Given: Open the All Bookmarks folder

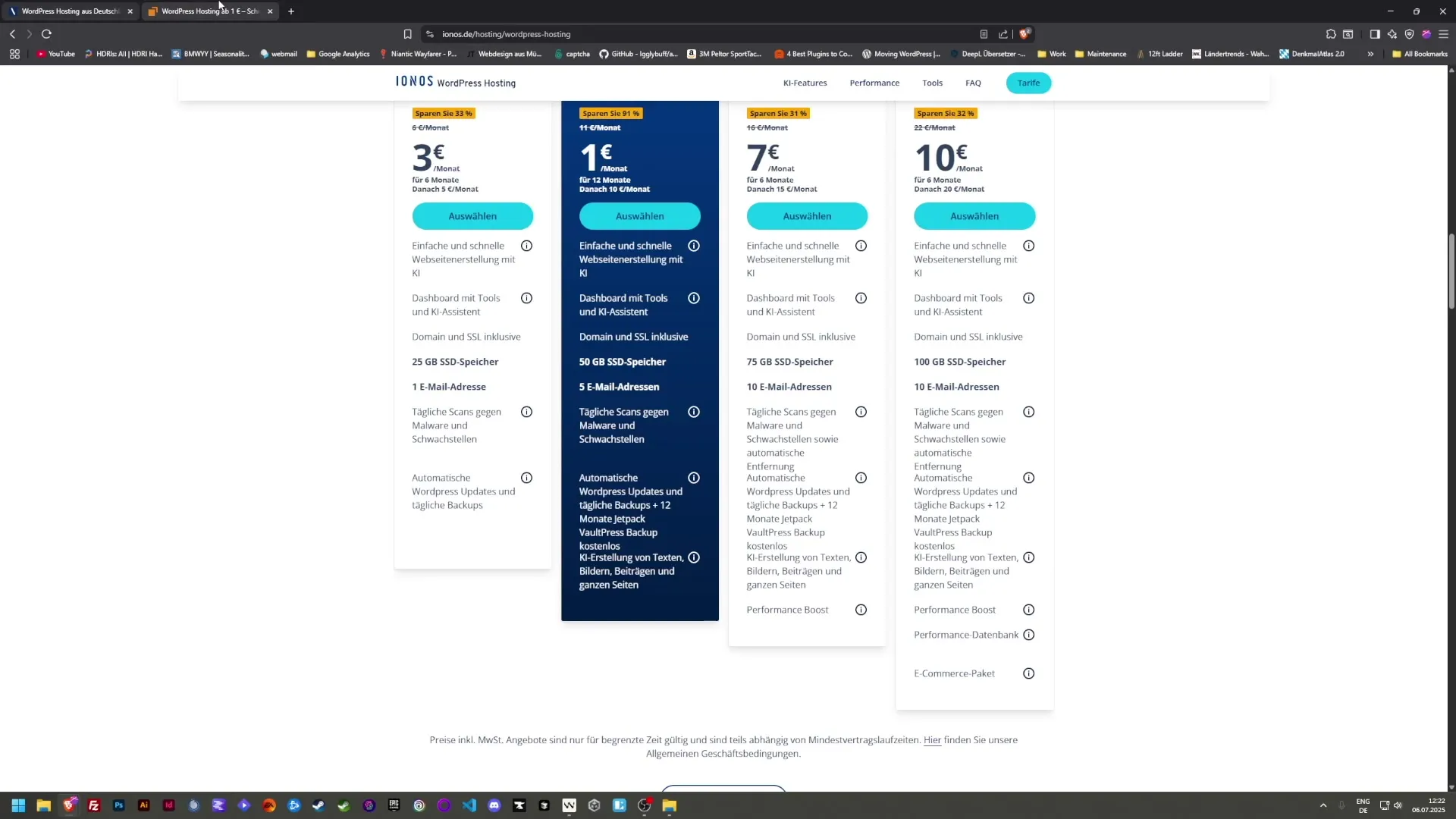Looking at the screenshot, I should pyautogui.click(x=1419, y=54).
